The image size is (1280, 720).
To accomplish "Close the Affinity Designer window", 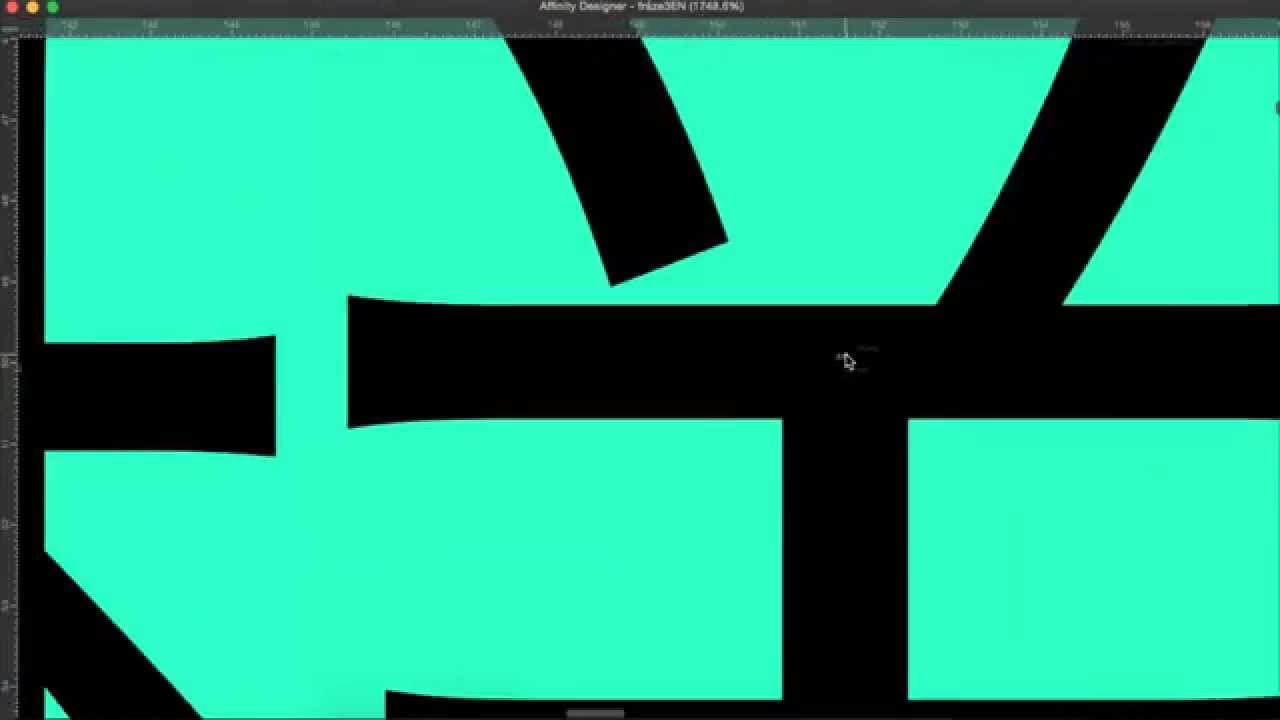I will tap(13, 7).
